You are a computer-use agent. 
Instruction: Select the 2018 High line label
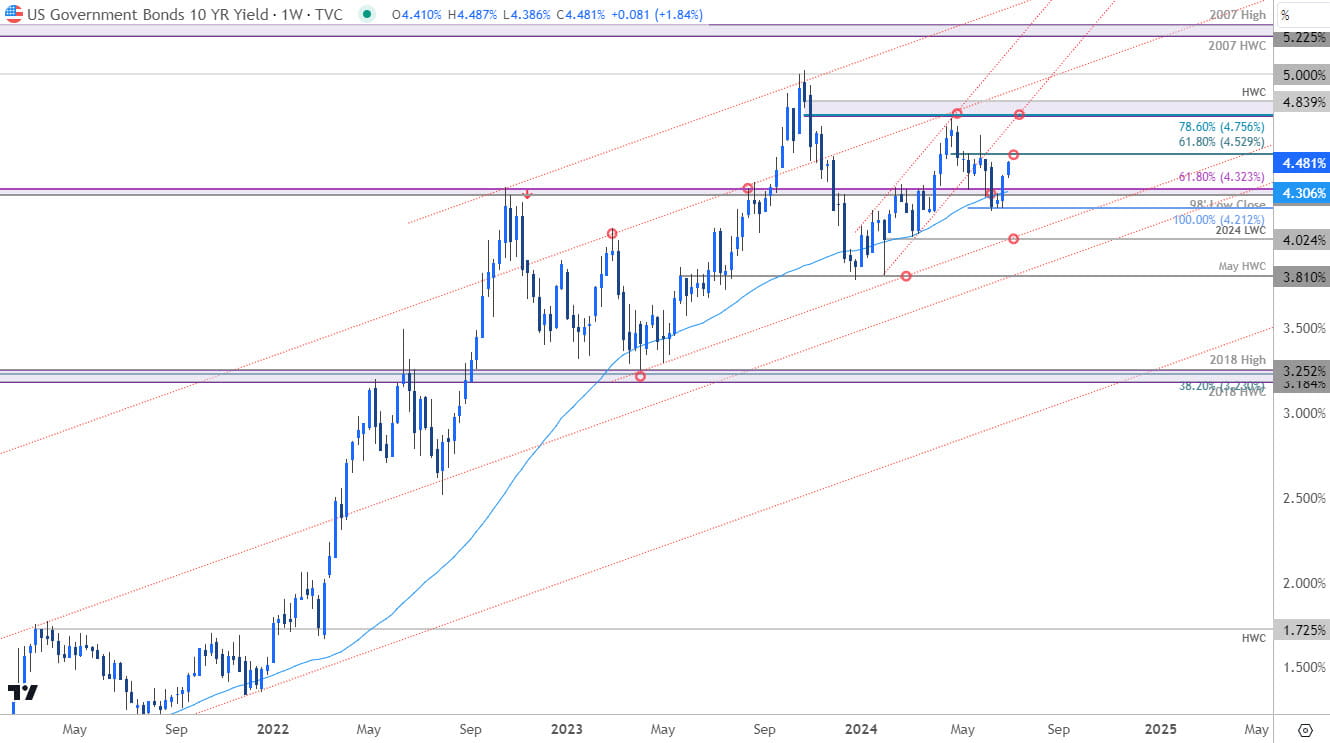coord(1240,360)
